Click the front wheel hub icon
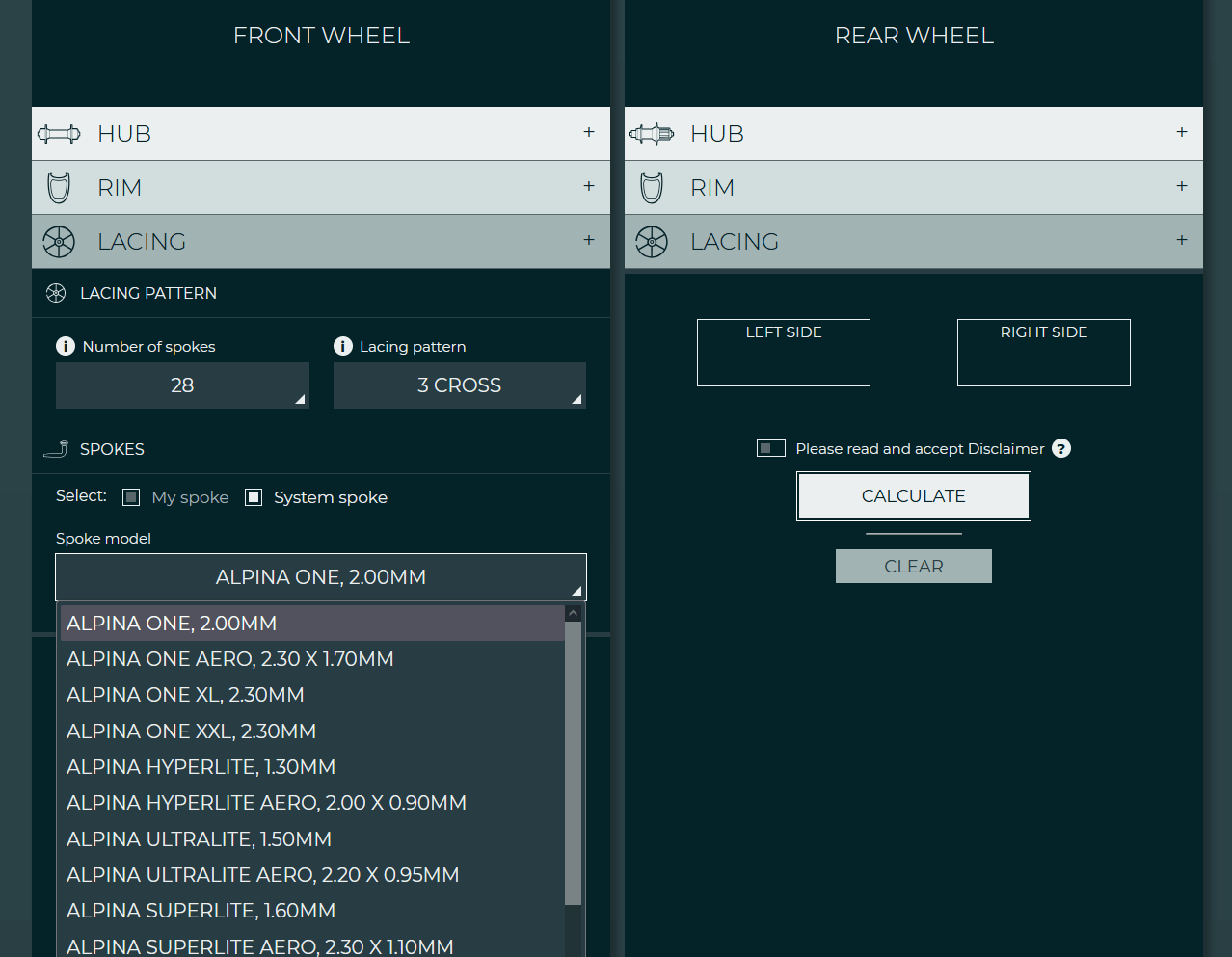 coord(59,134)
